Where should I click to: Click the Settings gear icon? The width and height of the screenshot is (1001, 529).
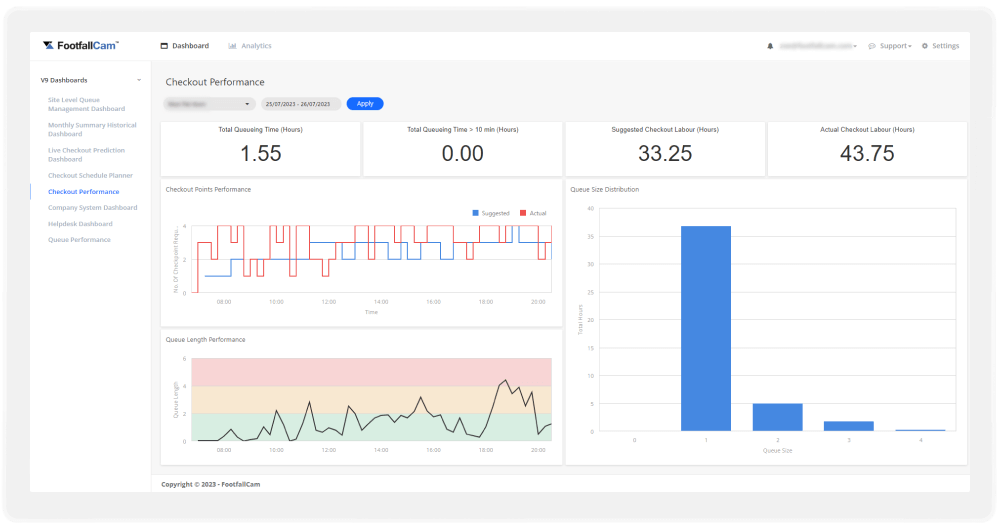pyautogui.click(x=925, y=46)
